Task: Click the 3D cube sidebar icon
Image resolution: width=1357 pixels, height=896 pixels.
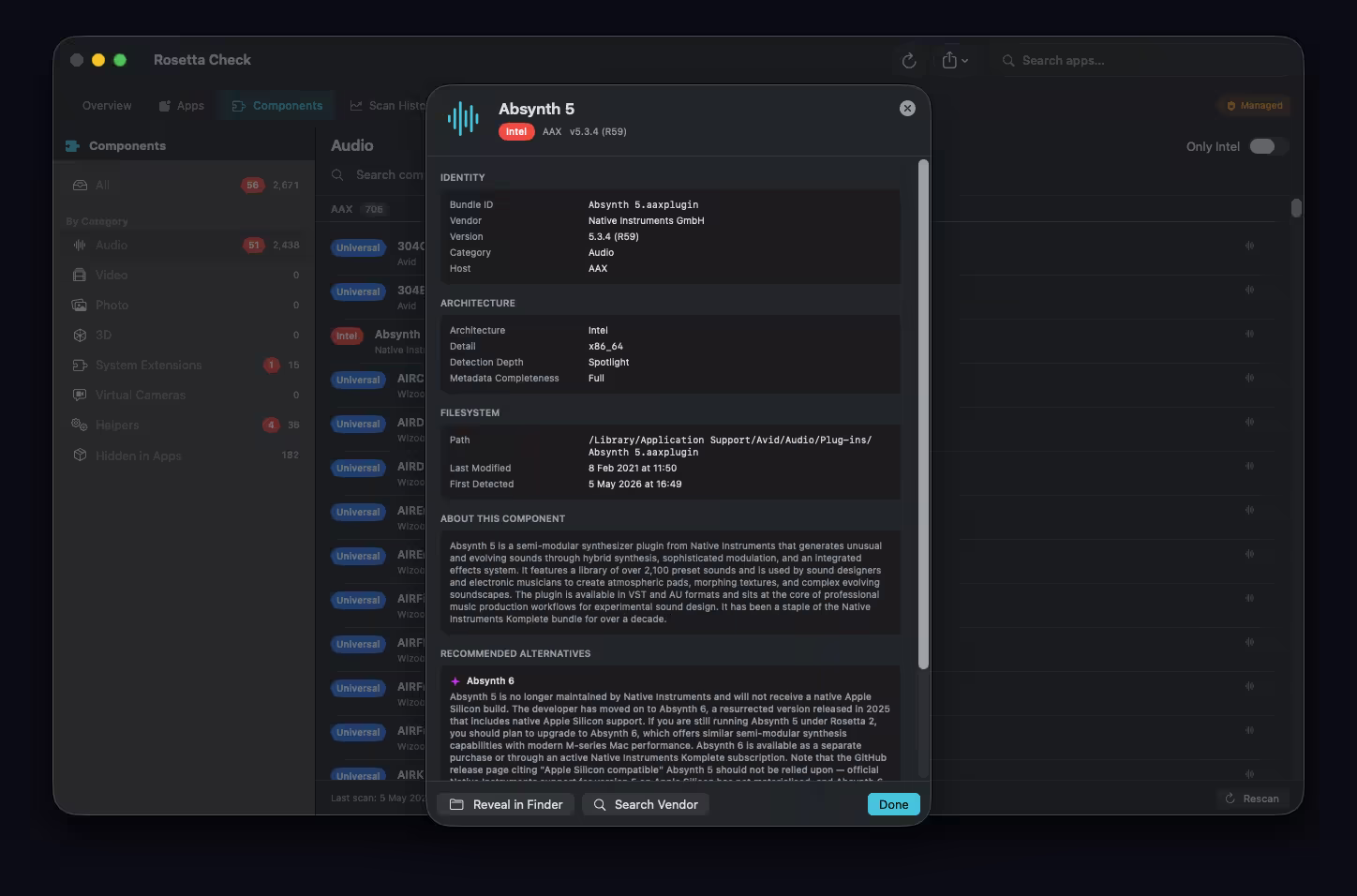Action: coord(80,336)
